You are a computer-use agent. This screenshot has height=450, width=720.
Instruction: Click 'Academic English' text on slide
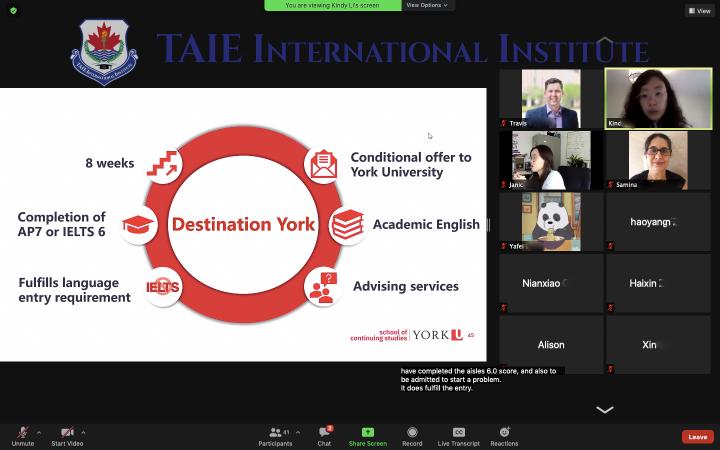click(x=426, y=225)
